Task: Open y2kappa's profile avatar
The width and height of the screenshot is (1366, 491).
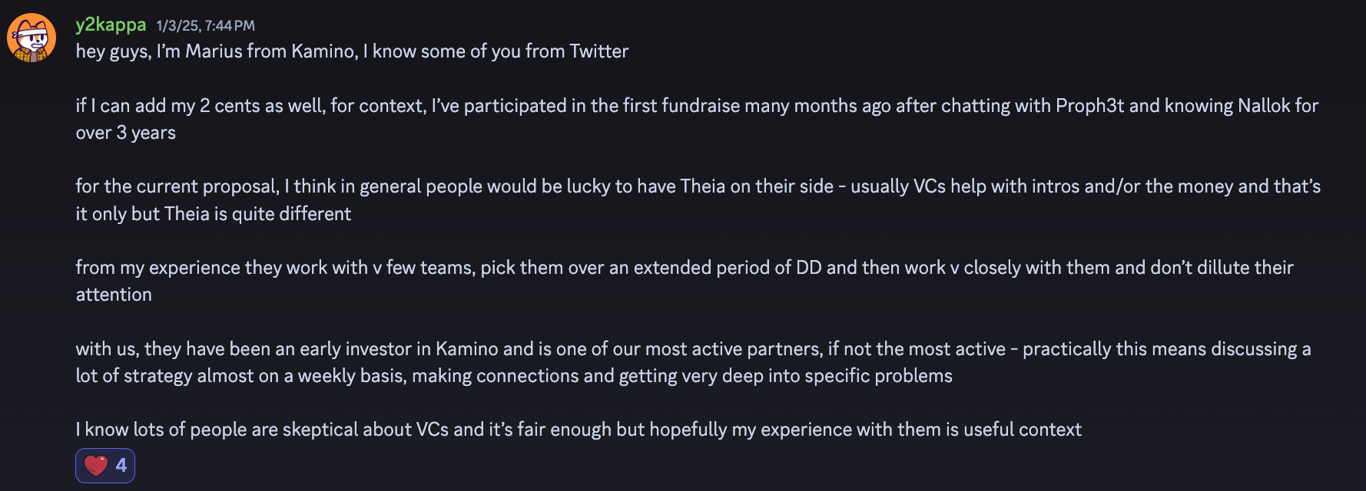Action: click(32, 38)
